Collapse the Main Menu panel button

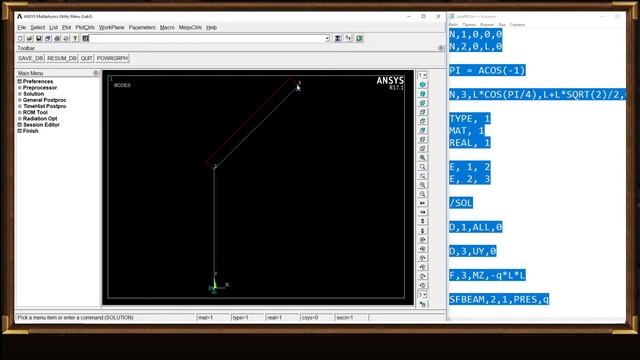point(96,73)
